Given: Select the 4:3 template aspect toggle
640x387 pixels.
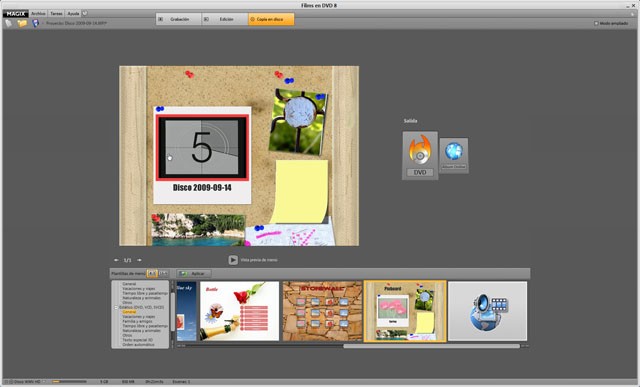Looking at the screenshot, I should [152, 273].
